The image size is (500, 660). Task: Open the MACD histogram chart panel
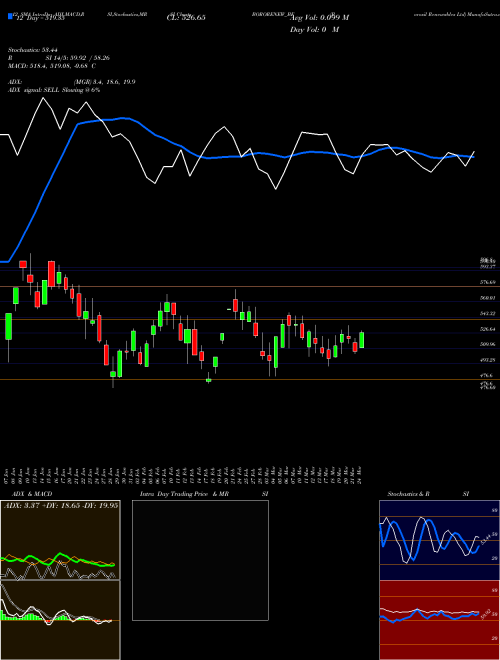[60, 620]
